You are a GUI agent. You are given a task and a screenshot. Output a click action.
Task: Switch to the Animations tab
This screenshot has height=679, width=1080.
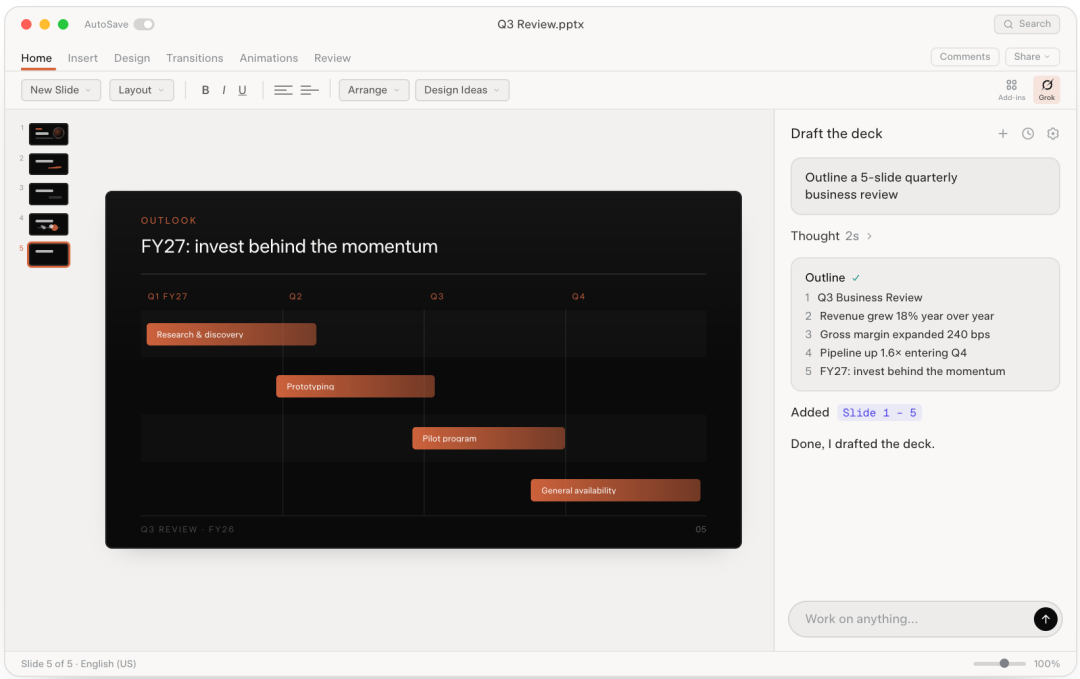pyautogui.click(x=269, y=58)
